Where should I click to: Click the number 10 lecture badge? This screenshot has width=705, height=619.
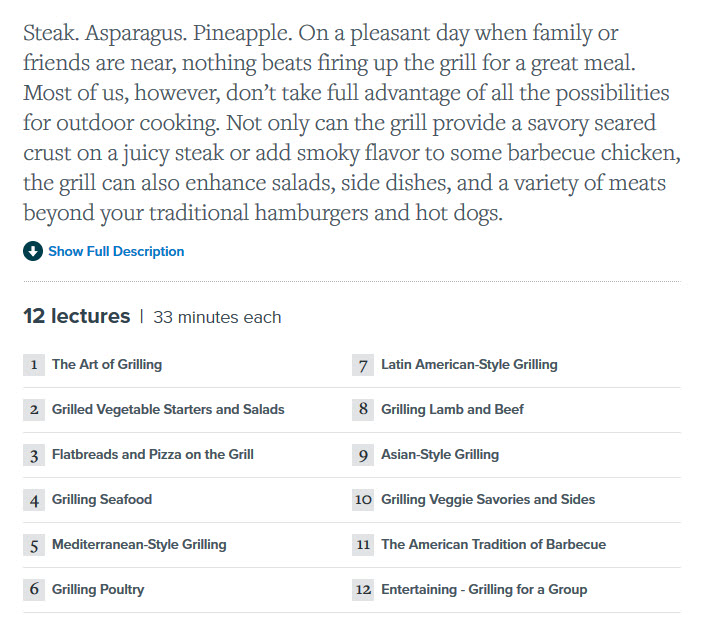click(363, 499)
